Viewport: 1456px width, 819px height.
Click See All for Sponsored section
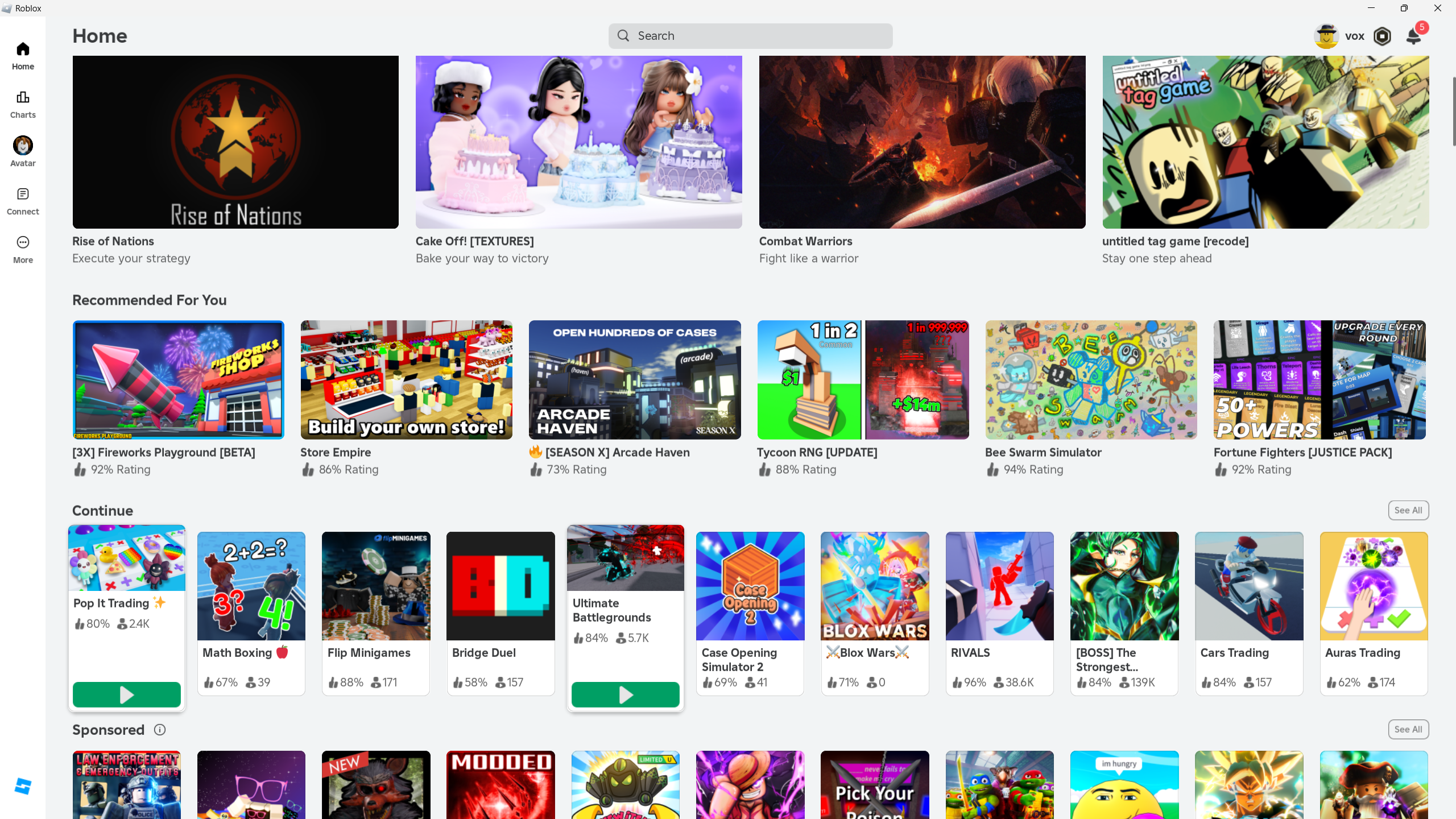pos(1408,729)
